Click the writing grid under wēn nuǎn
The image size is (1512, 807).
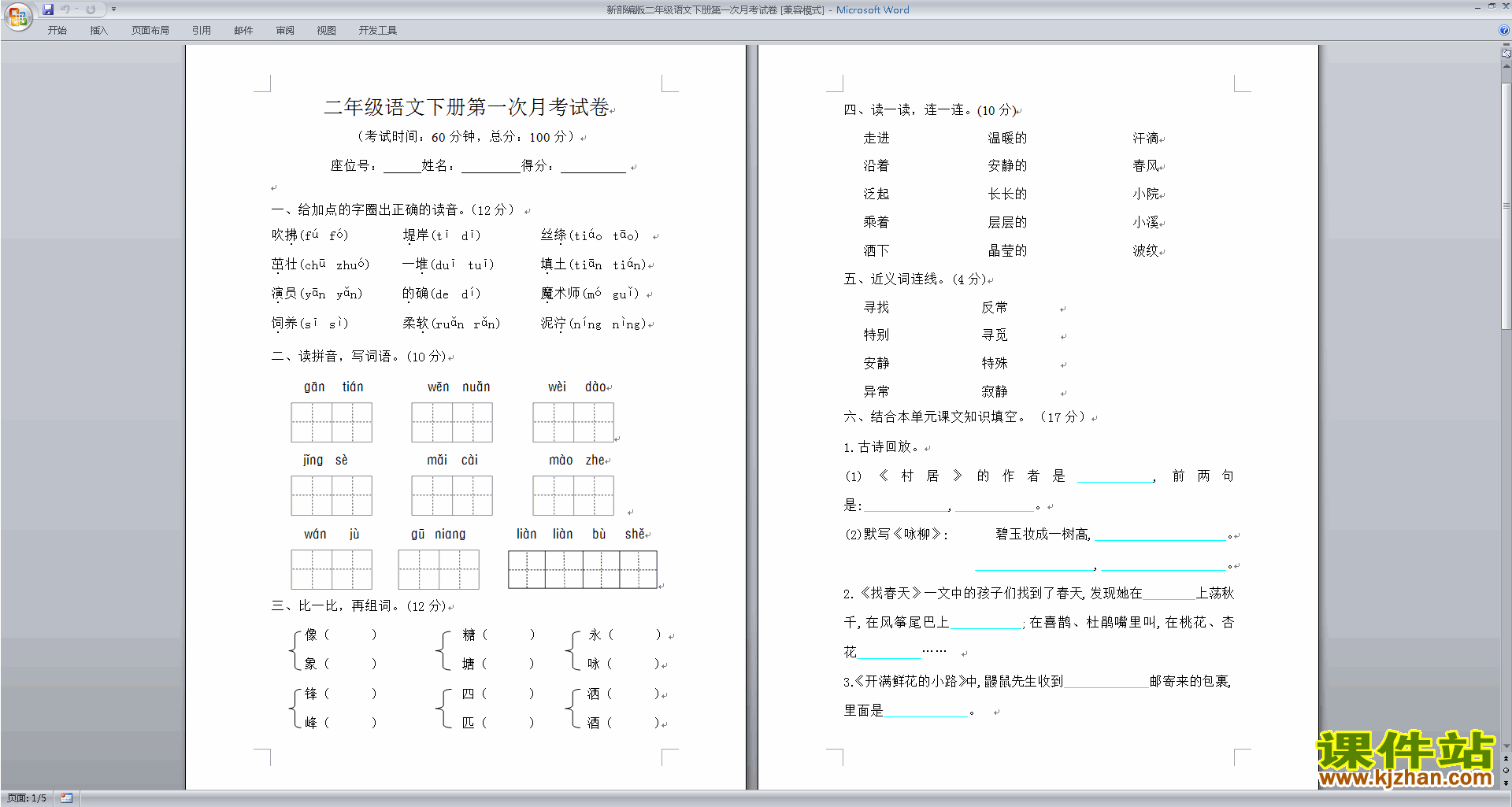(452, 422)
